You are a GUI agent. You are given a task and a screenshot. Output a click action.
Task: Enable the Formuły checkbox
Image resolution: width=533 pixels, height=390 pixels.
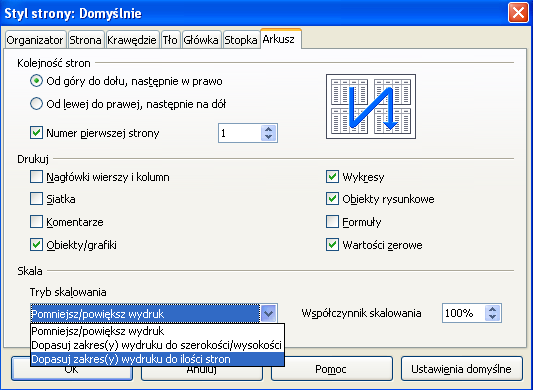pos(332,222)
